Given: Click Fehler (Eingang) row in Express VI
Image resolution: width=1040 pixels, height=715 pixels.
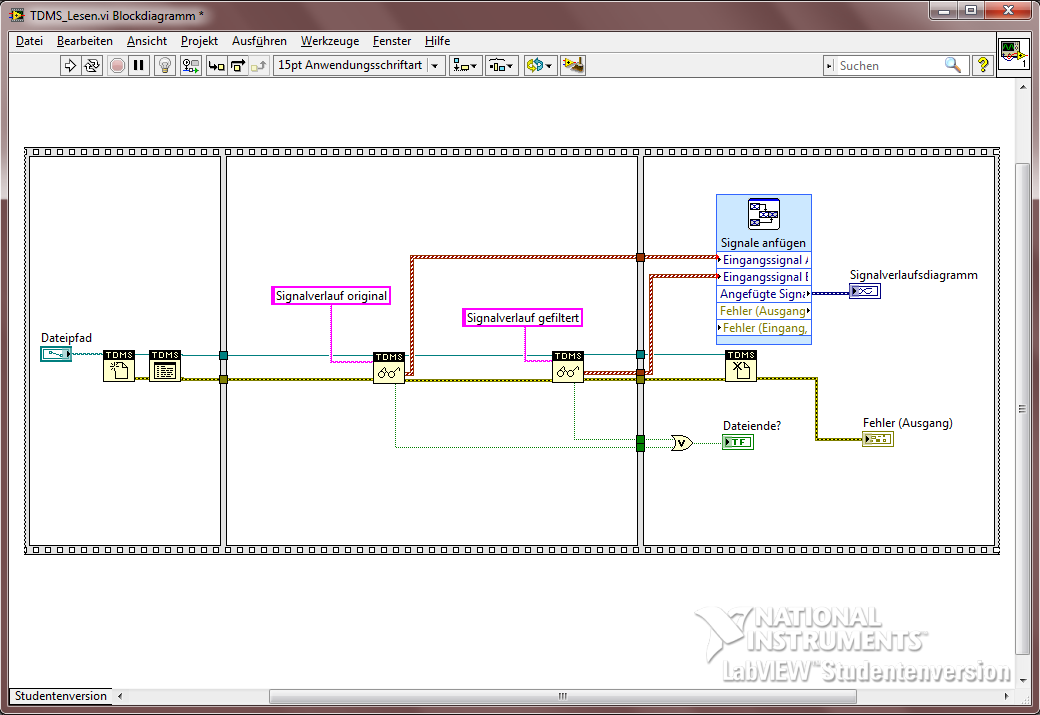Looking at the screenshot, I should (x=764, y=328).
